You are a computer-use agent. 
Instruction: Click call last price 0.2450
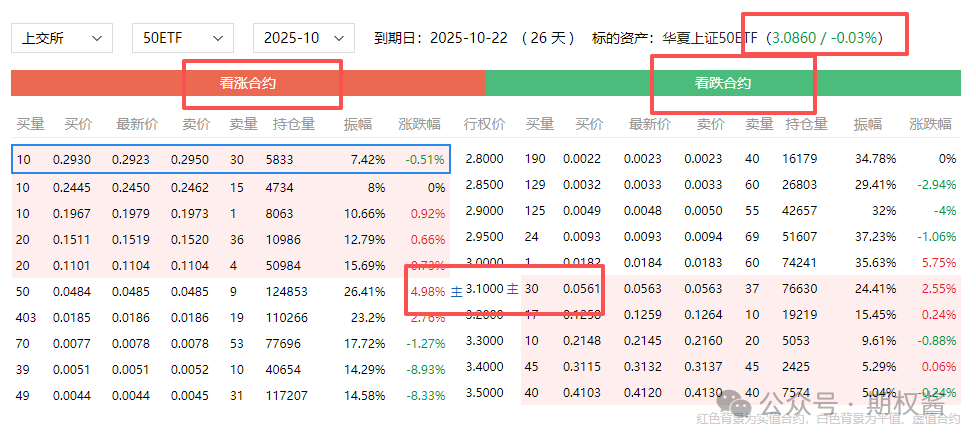pyautogui.click(x=131, y=187)
